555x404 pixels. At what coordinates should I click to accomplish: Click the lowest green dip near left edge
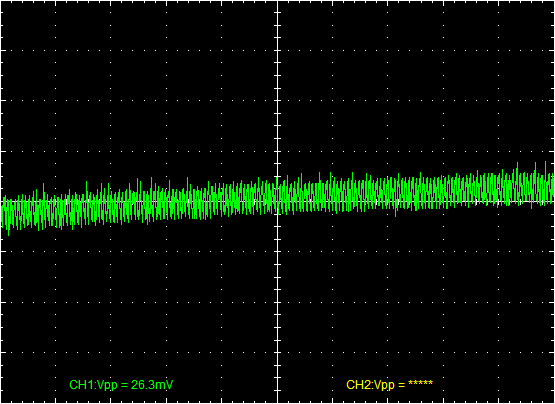point(8,232)
